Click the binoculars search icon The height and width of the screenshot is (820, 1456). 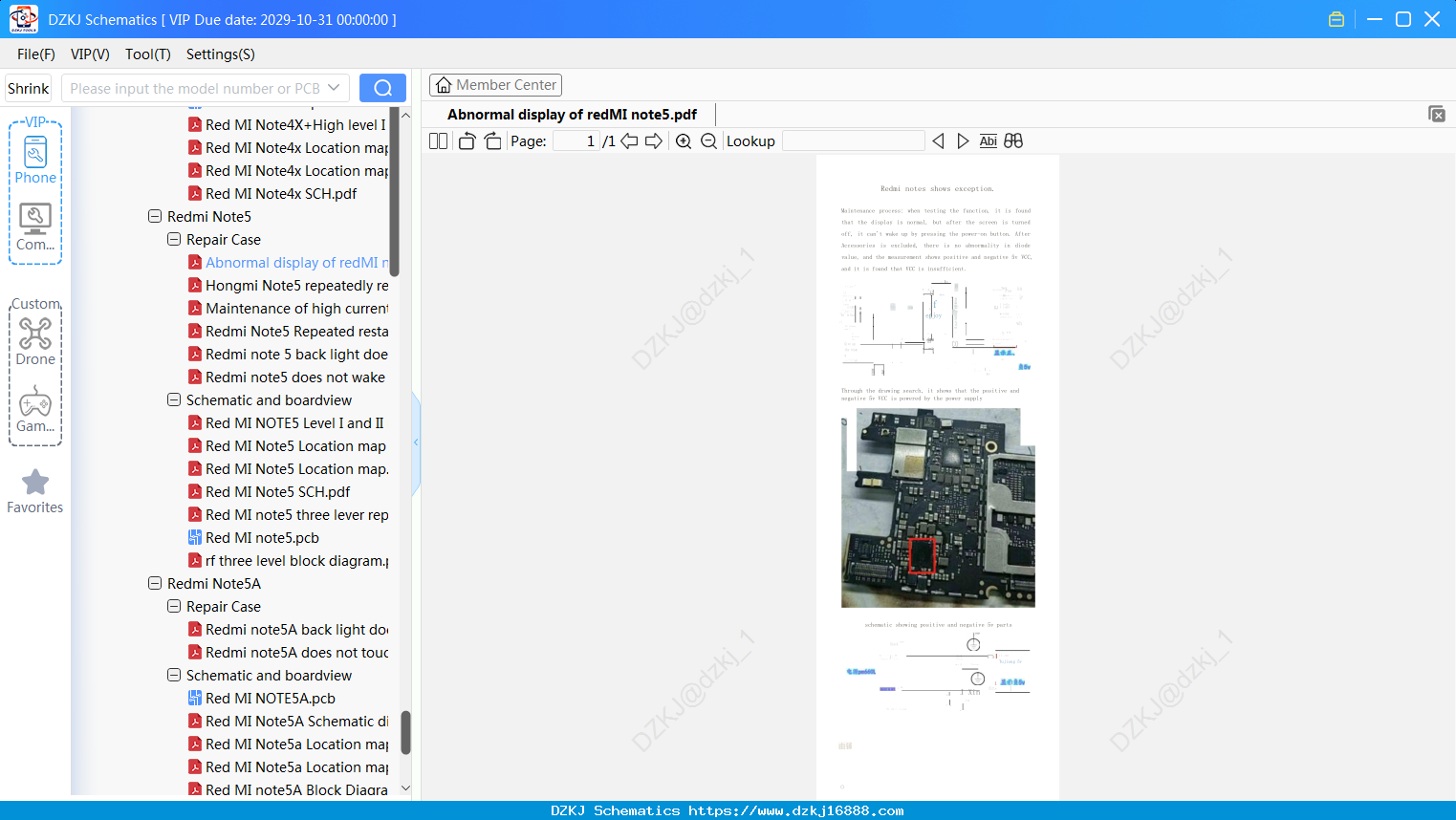(x=1013, y=141)
